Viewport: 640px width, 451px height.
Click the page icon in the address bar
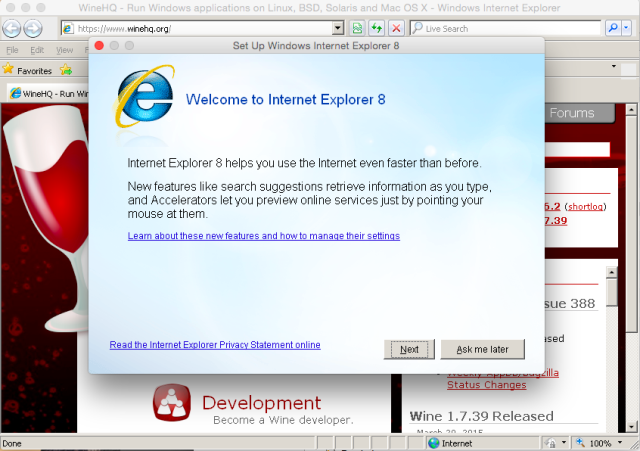coord(68,29)
